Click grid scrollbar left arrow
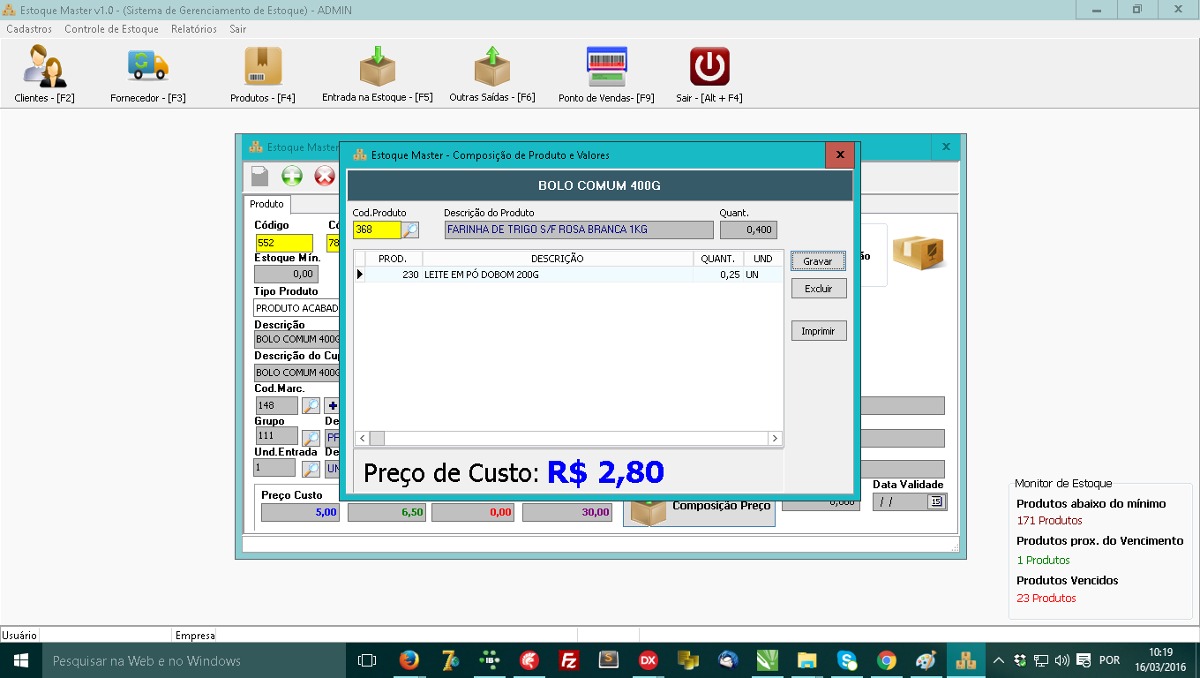This screenshot has width=1200, height=678. pyautogui.click(x=362, y=438)
